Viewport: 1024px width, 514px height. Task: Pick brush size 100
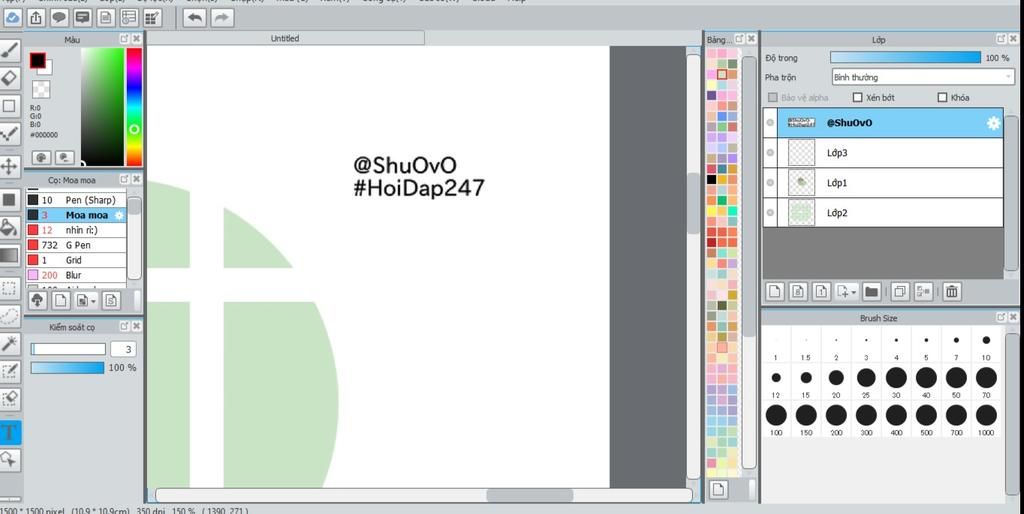[x=776, y=419]
